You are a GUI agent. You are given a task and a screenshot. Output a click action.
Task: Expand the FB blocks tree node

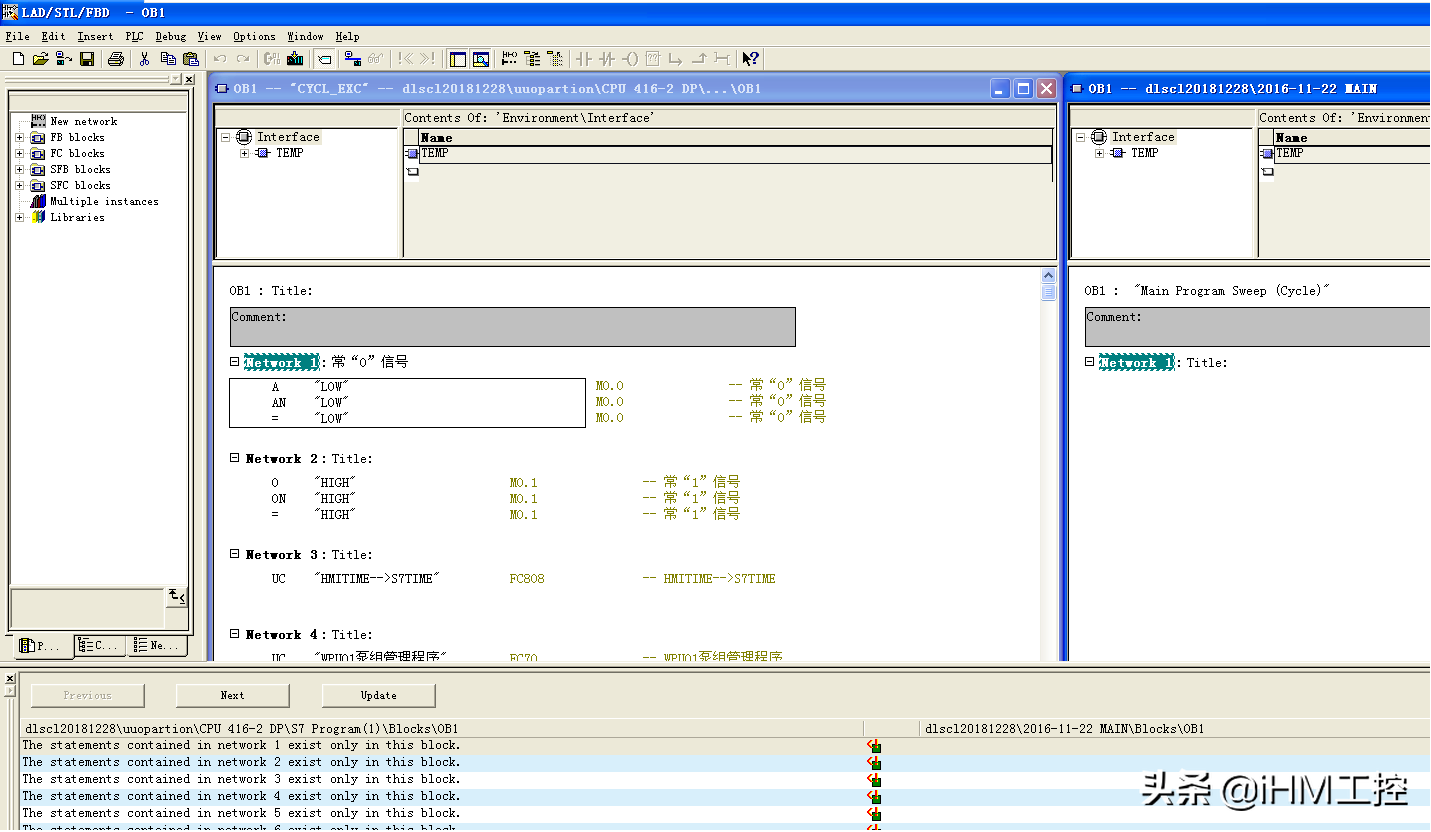tap(19, 138)
